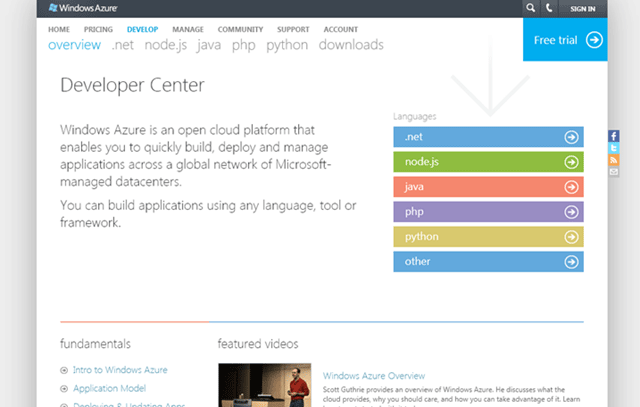Open the MANAGE menu item
The height and width of the screenshot is (407, 640).
188,29
